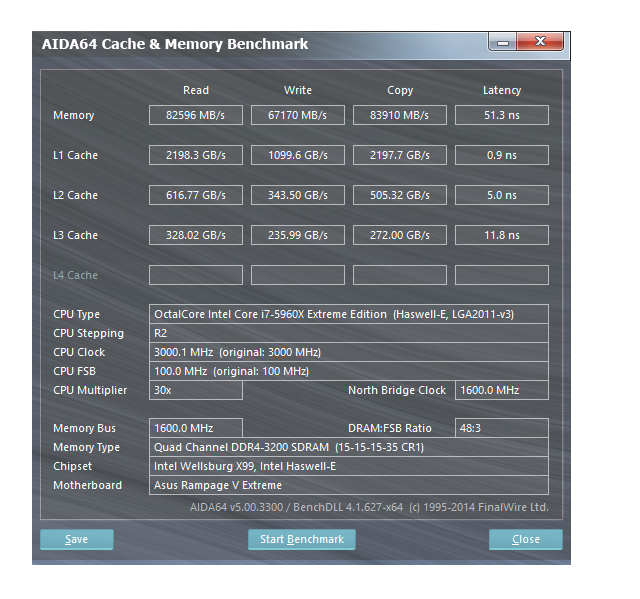Viewport: 640px width, 599px height.
Task: Click the DRAM:FSB Ratio value 48:3
Action: coord(502,428)
